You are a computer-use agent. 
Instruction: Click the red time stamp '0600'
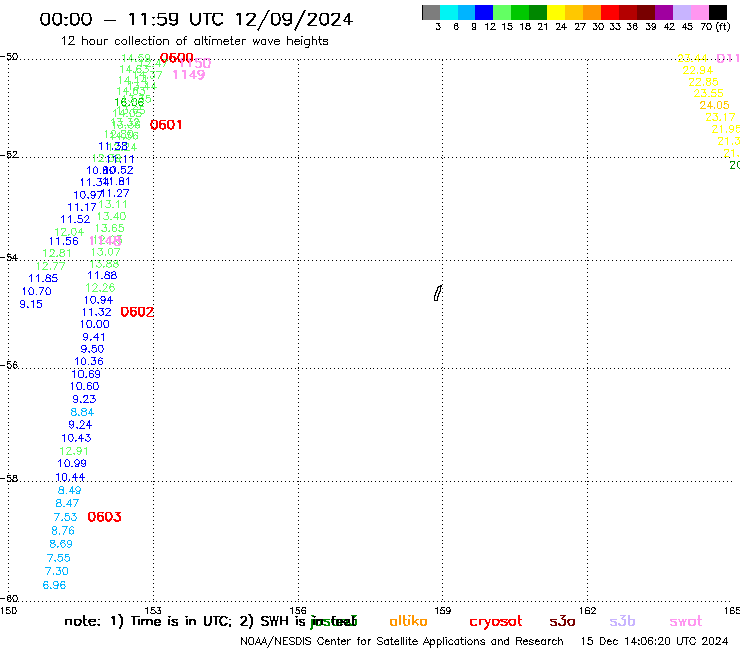click(x=177, y=58)
